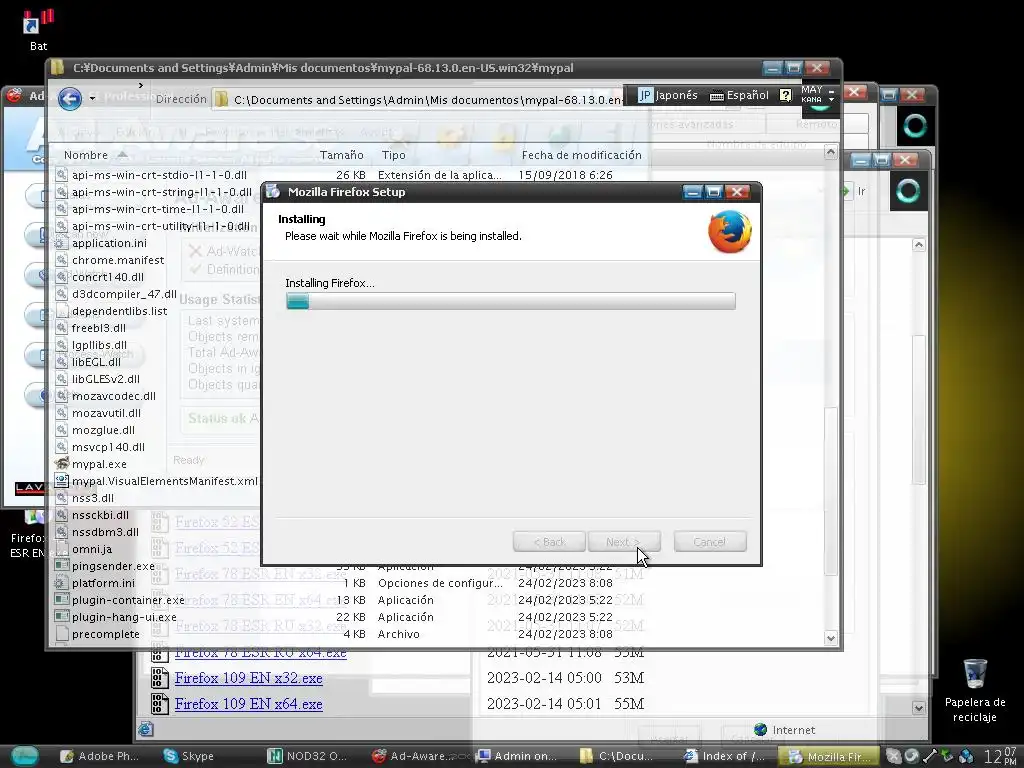Switch to the Adobe Ph... taskbar window

99,756
